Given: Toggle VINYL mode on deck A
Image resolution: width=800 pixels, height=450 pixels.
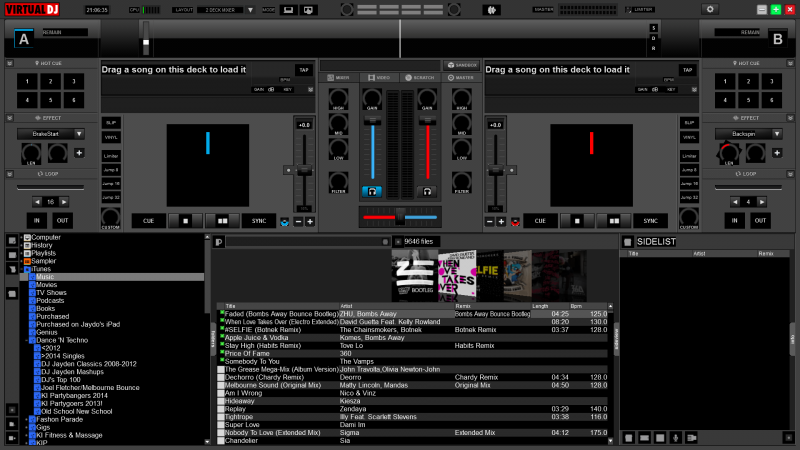Looking at the screenshot, I should (111, 137).
